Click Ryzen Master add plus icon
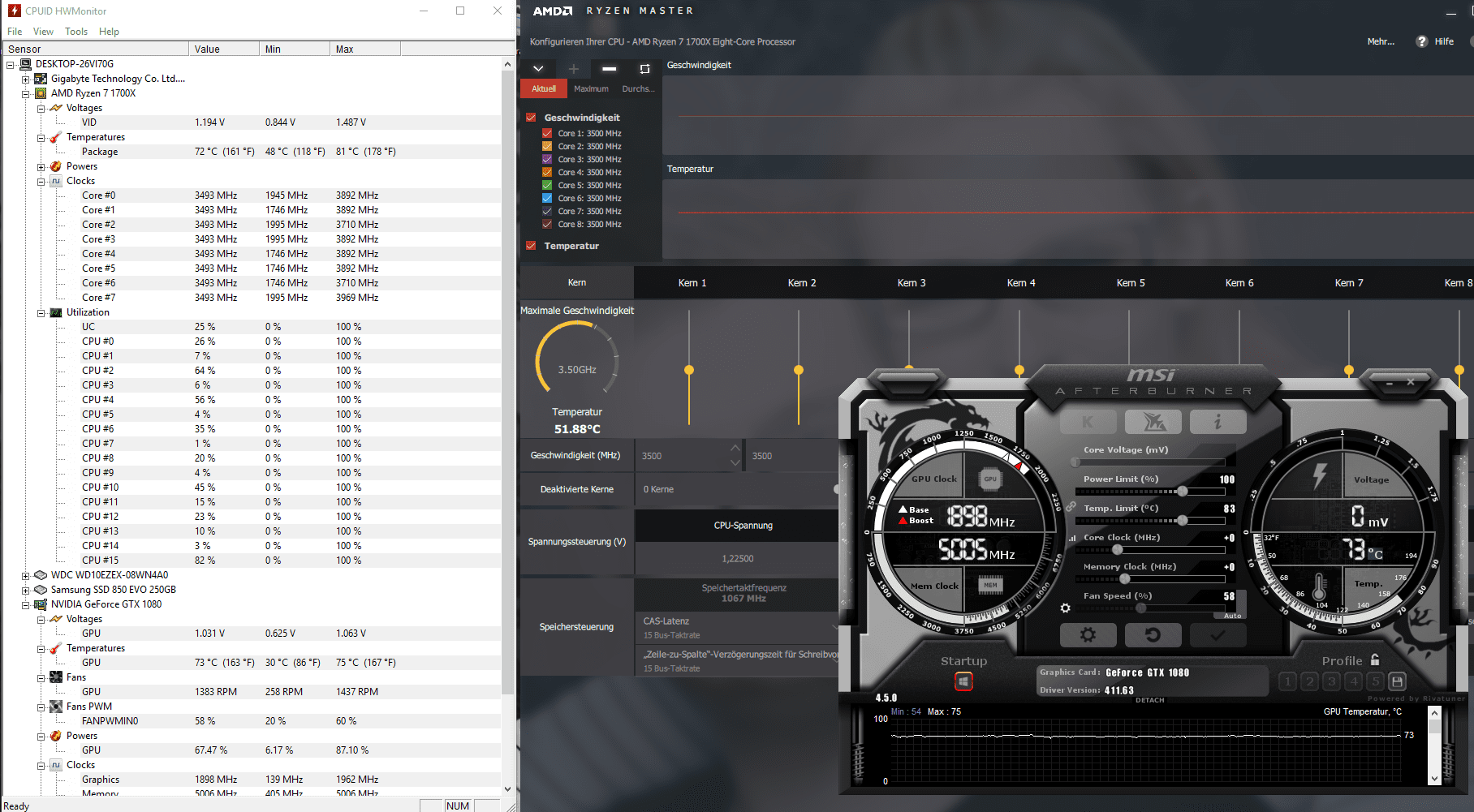1474x812 pixels. (574, 69)
